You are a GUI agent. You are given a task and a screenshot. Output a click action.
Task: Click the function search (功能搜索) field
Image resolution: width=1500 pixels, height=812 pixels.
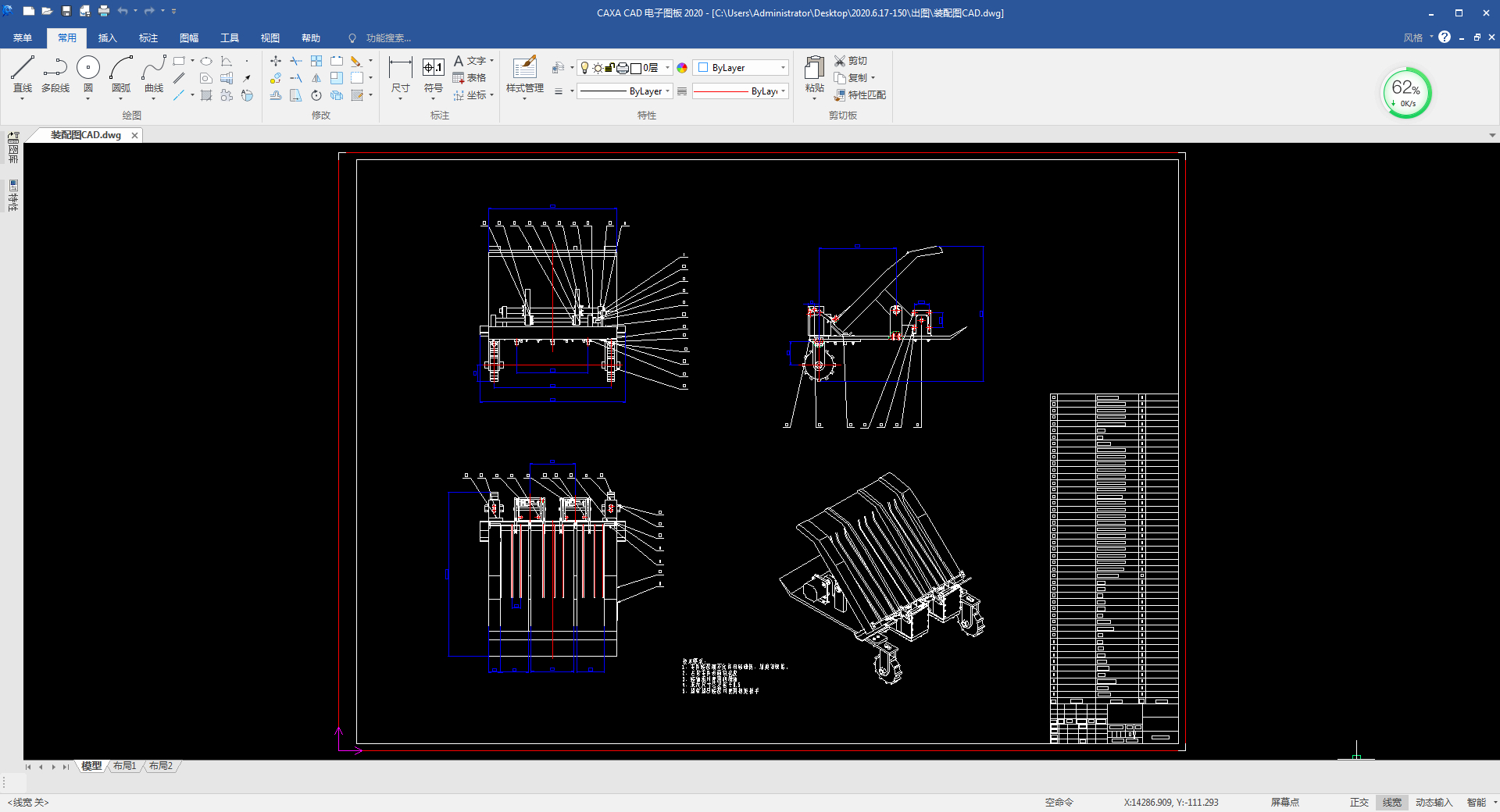click(x=388, y=37)
